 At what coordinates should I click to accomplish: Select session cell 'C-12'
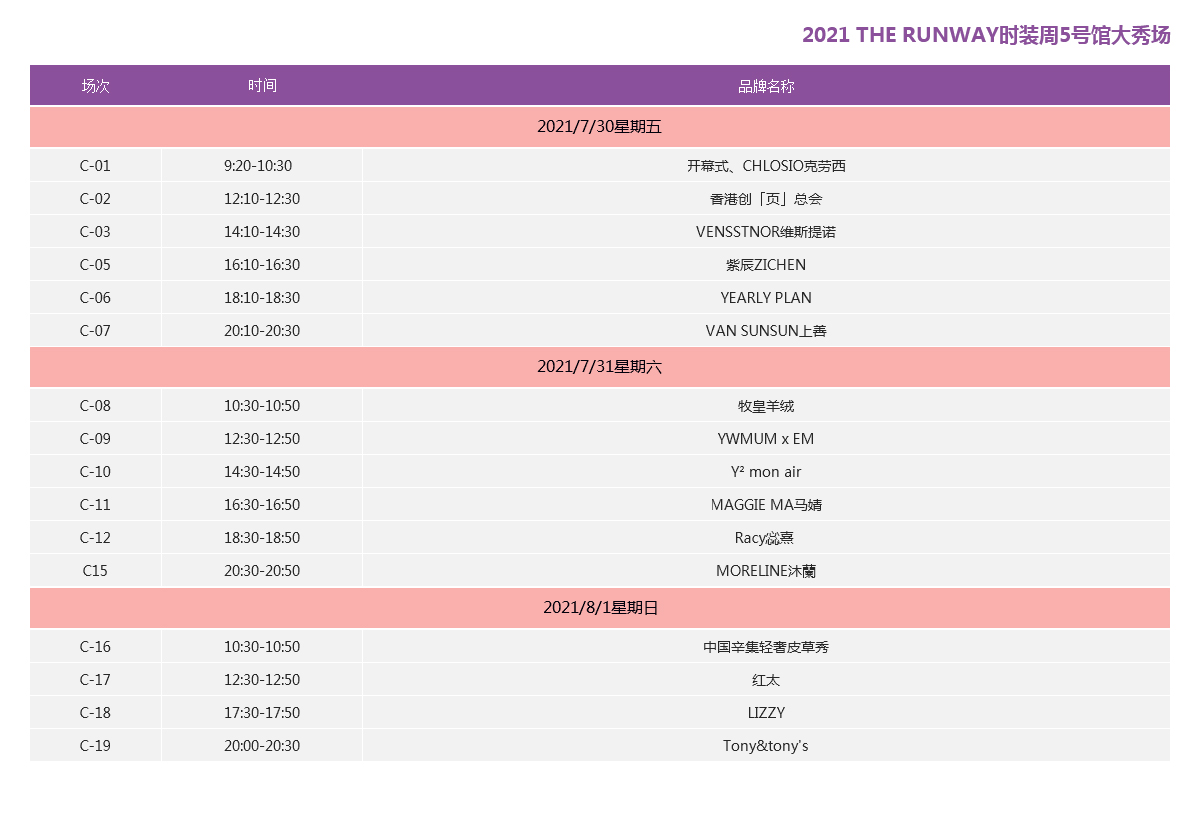click(96, 538)
